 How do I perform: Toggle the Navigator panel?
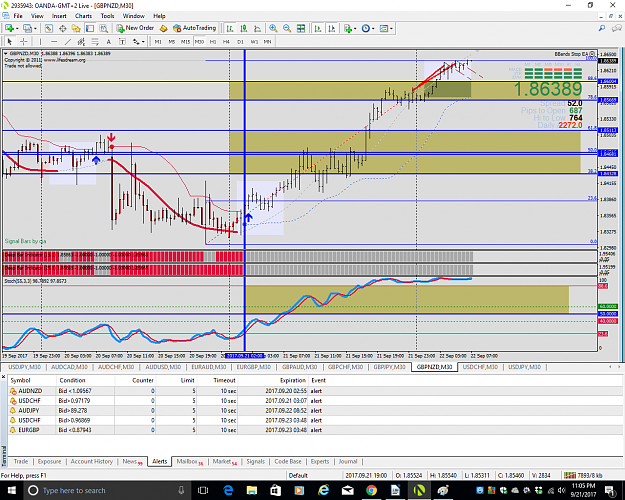[x=76, y=28]
